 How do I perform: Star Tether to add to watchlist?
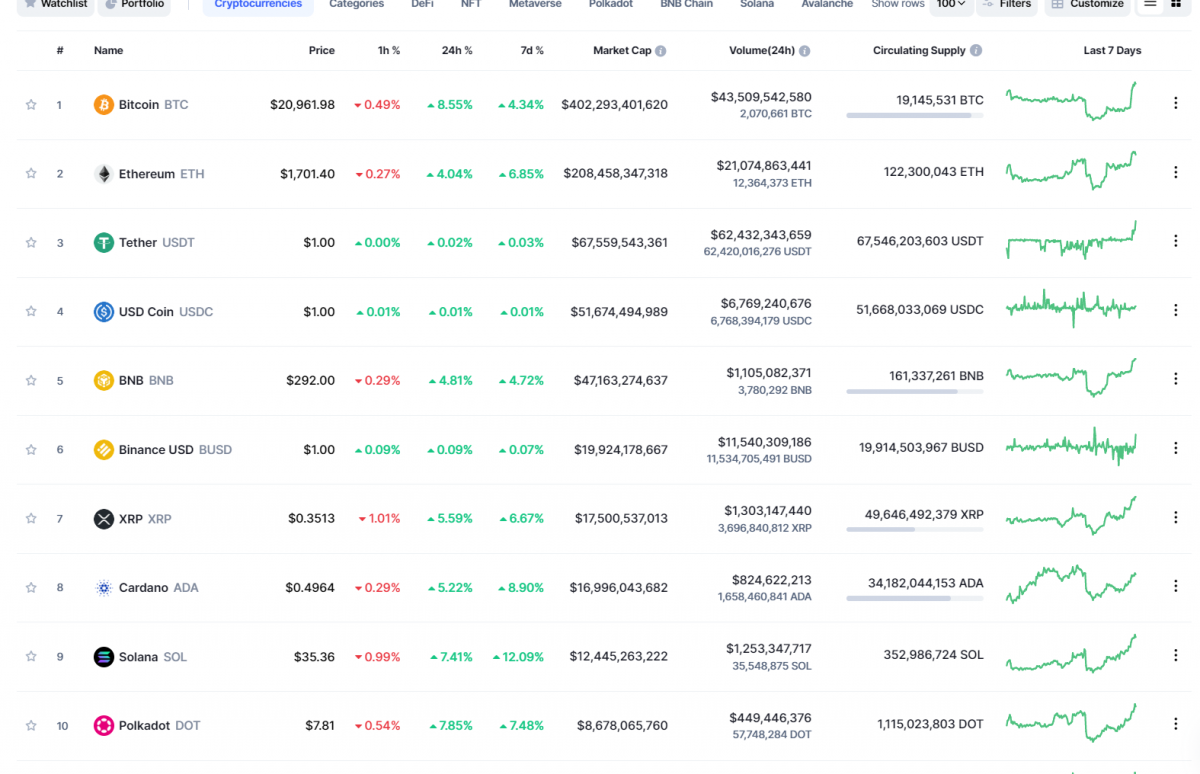point(31,242)
